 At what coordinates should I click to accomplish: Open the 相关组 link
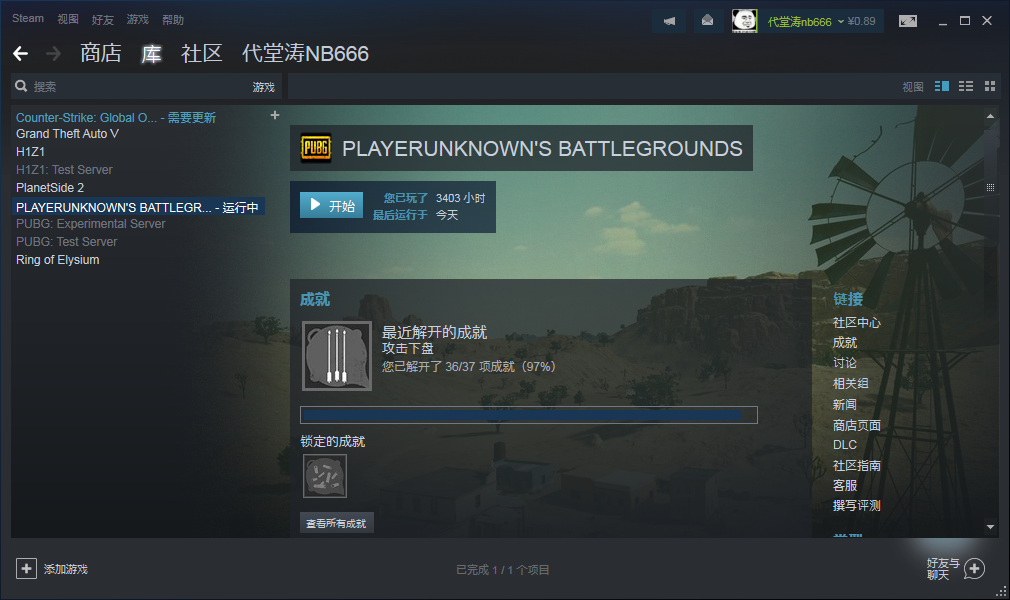pos(850,383)
